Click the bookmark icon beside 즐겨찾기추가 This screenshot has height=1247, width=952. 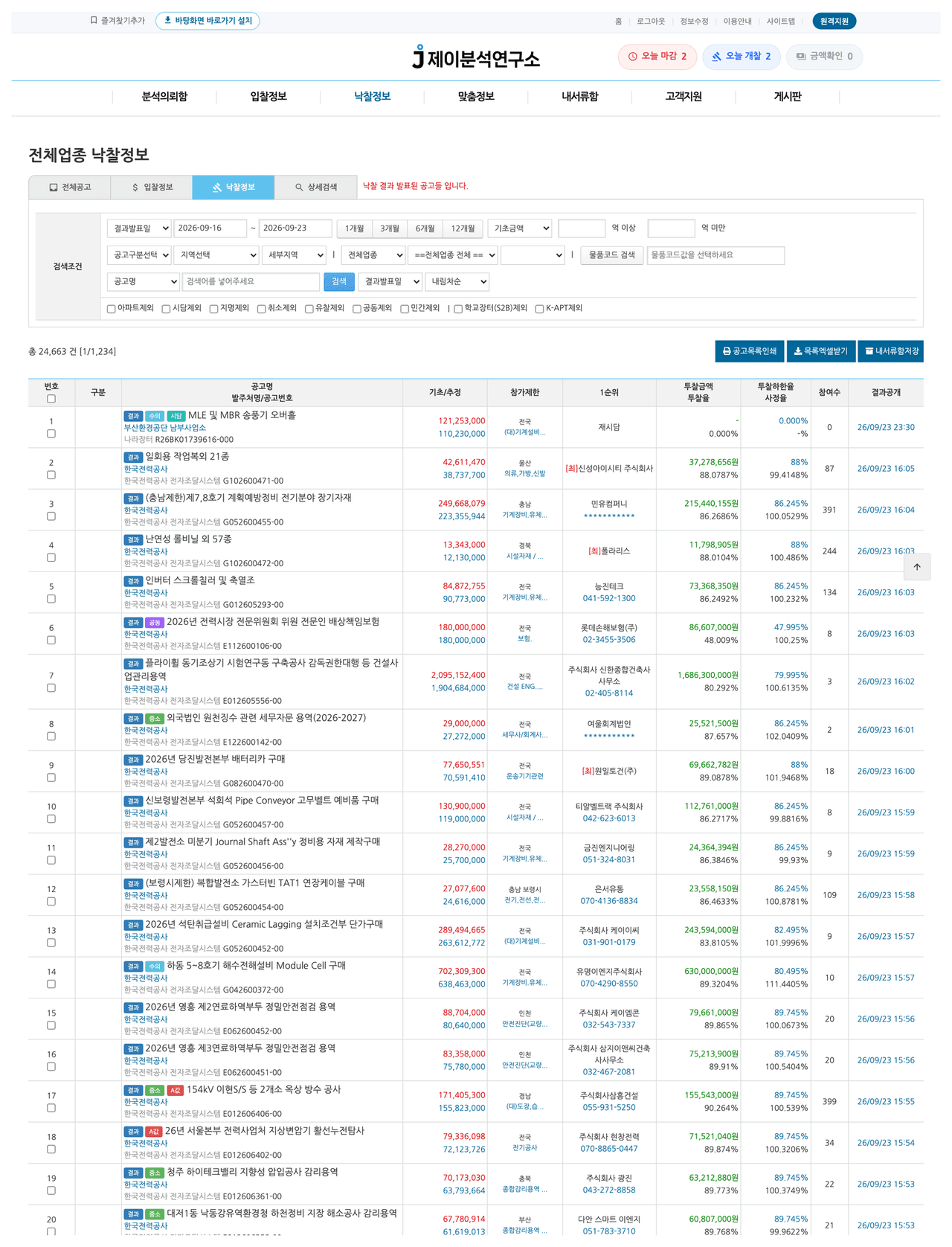[94, 21]
